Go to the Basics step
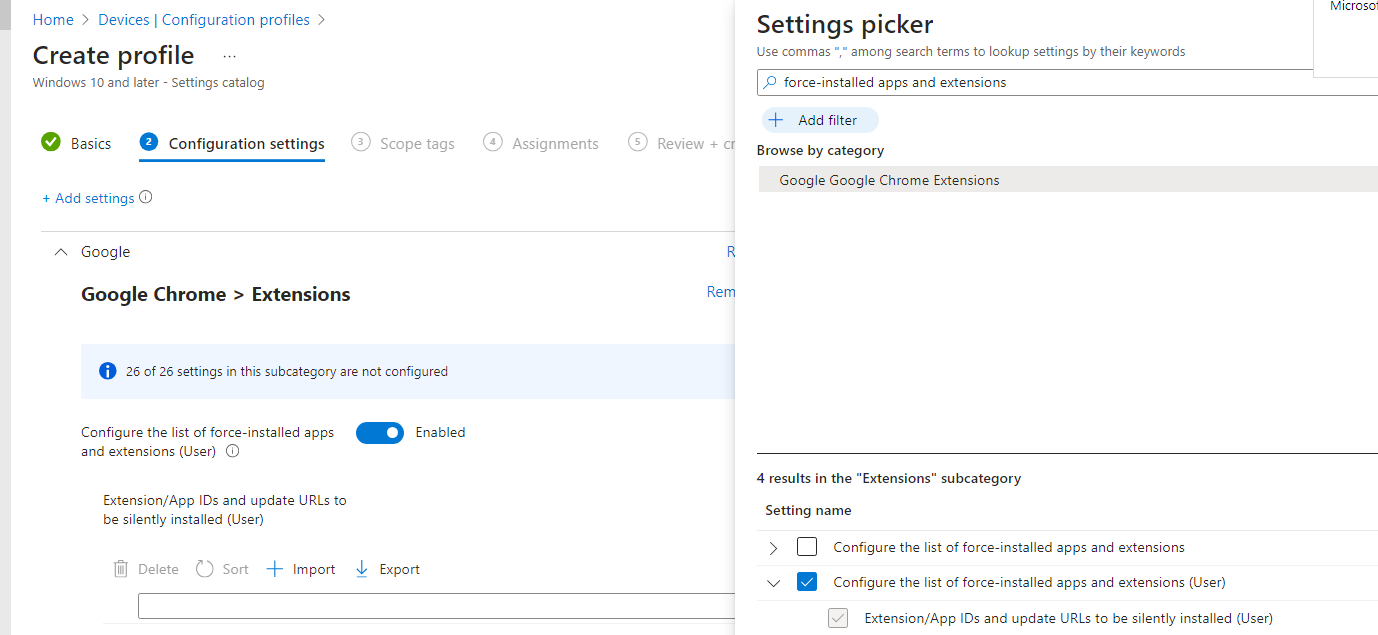Image resolution: width=1378 pixels, height=635 pixels. [77, 143]
